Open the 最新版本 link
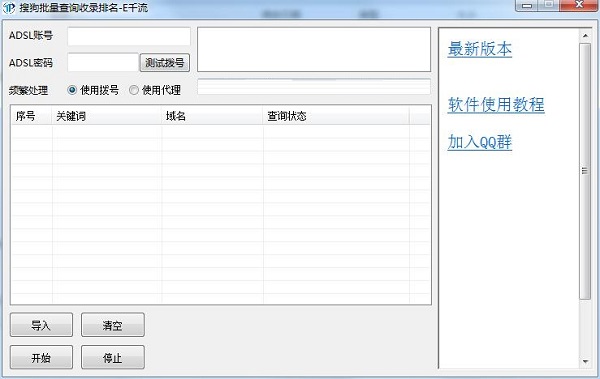 click(479, 49)
